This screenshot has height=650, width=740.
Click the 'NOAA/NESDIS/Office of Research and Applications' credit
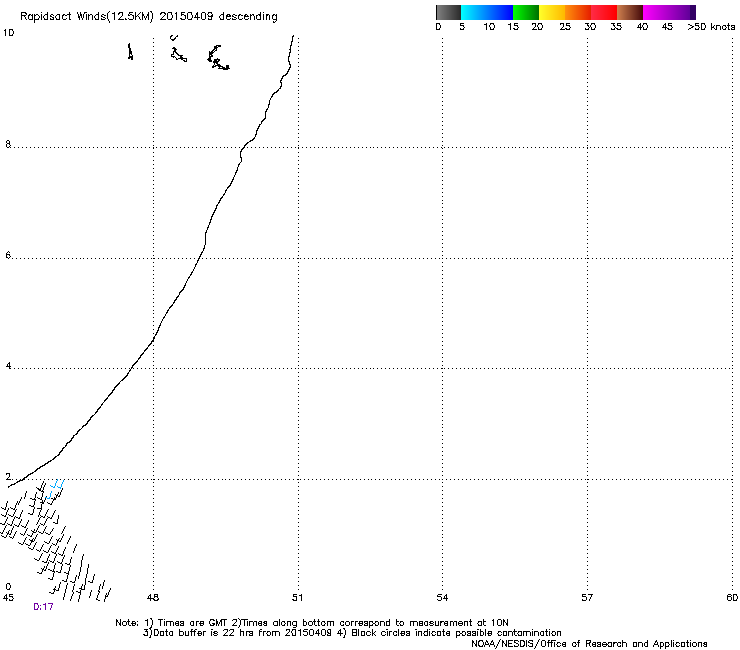click(x=589, y=644)
